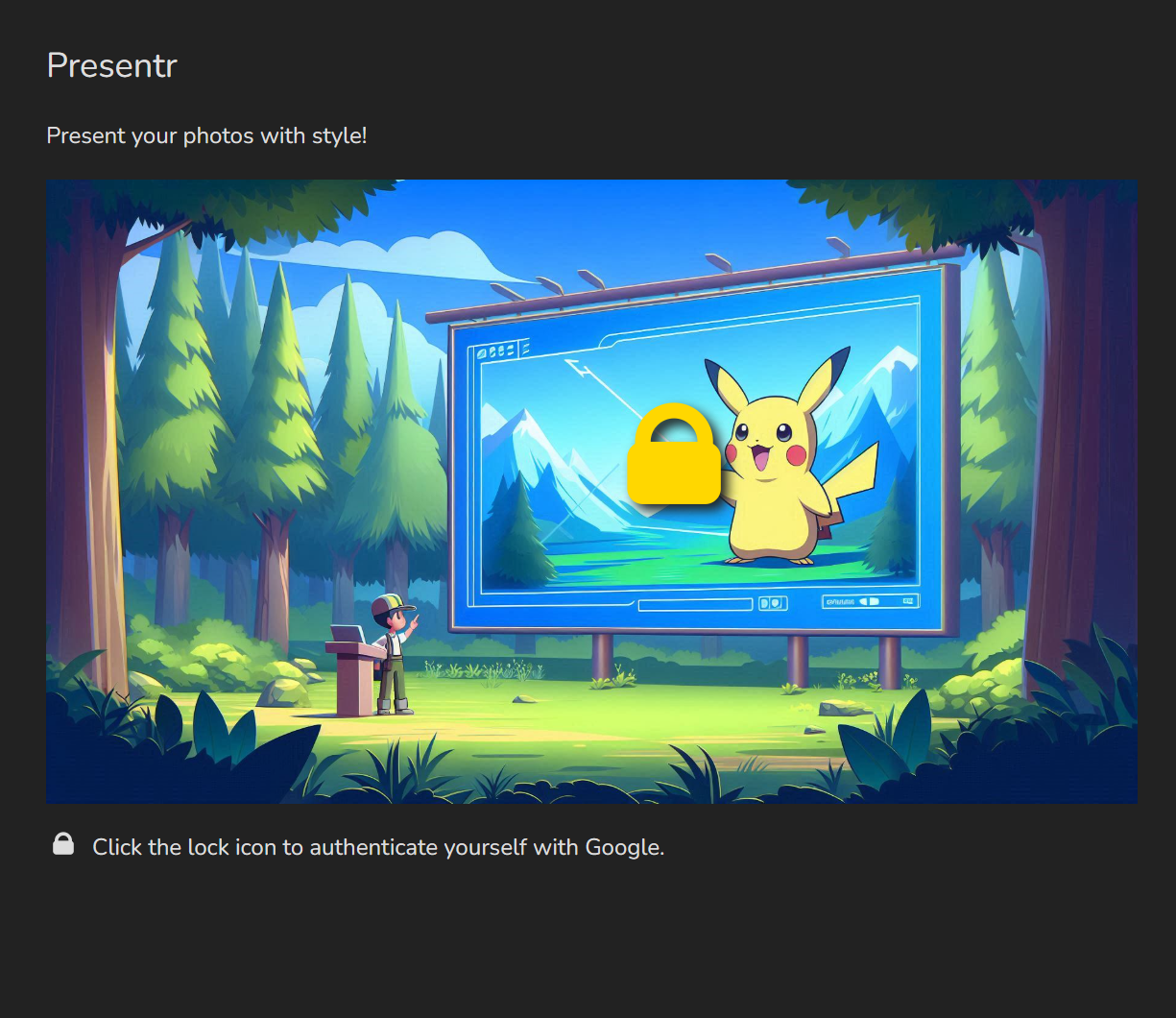Viewport: 1176px width, 1018px height.
Task: Click the laptop on the podium
Action: coord(348,634)
